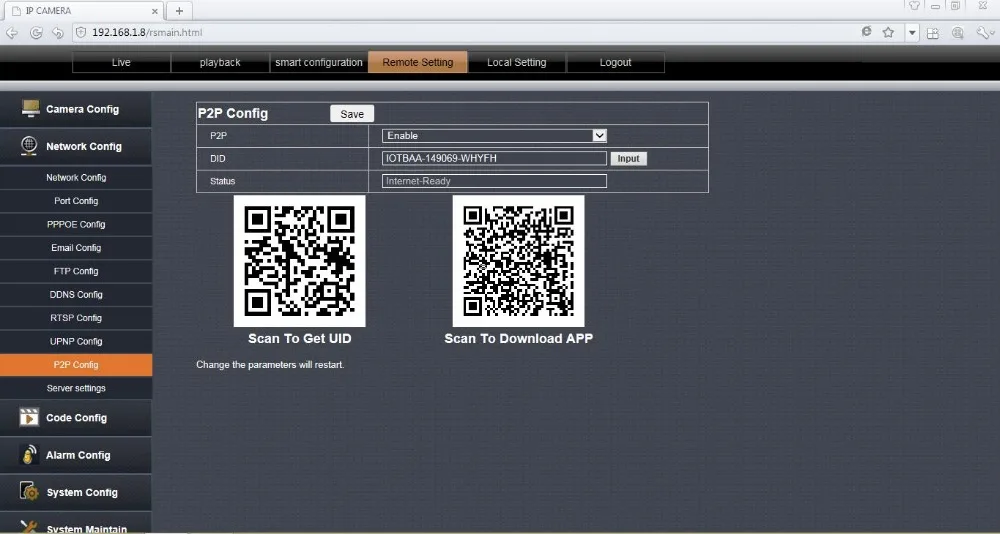Image resolution: width=1000 pixels, height=534 pixels.
Task: Close the IP CAMERA browser tab
Action: click(155, 11)
